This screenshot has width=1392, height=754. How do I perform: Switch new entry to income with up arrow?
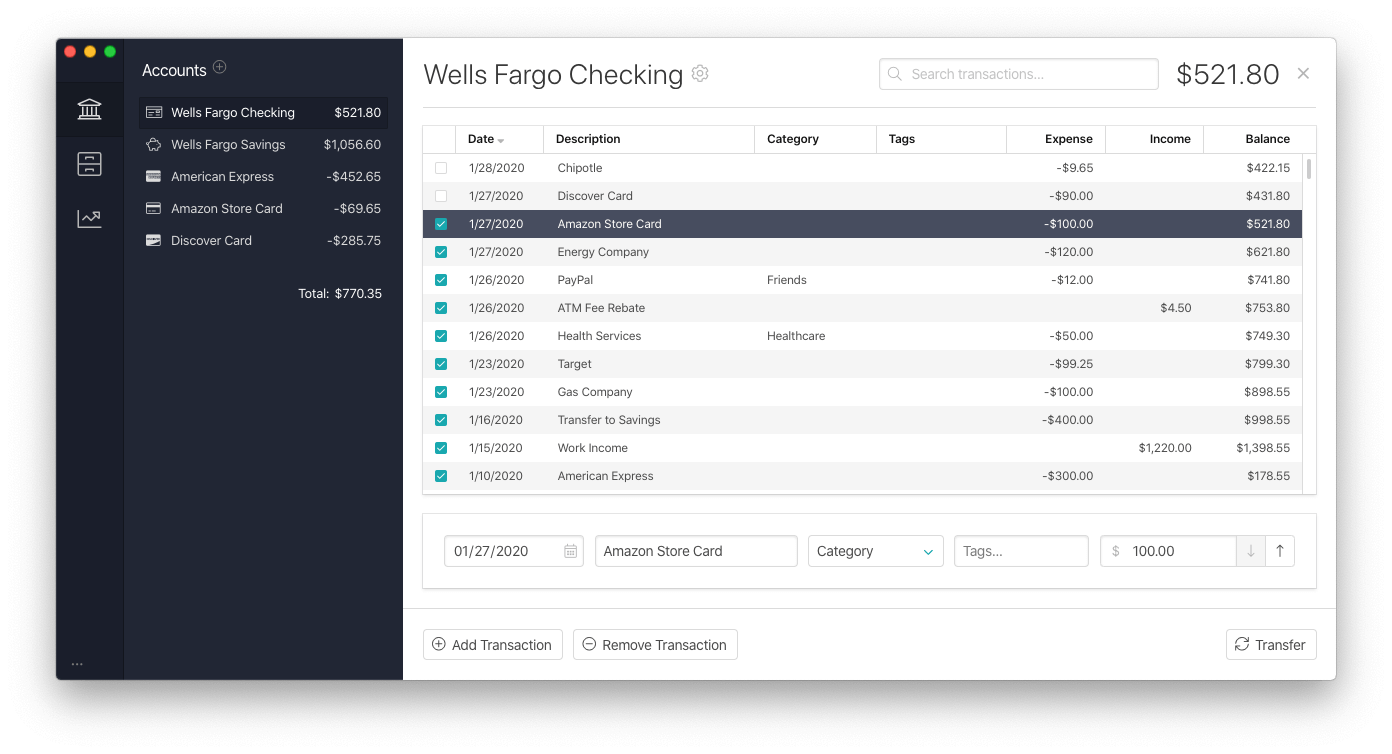click(1281, 551)
